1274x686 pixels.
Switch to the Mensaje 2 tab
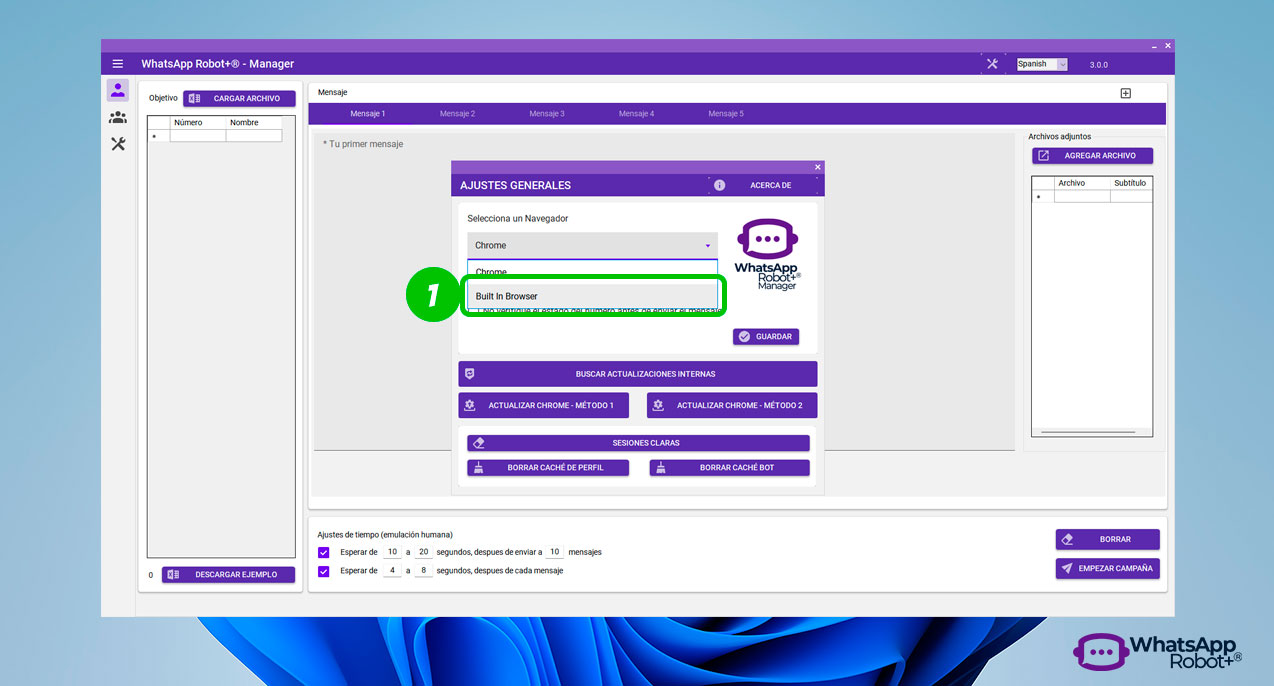pyautogui.click(x=457, y=114)
